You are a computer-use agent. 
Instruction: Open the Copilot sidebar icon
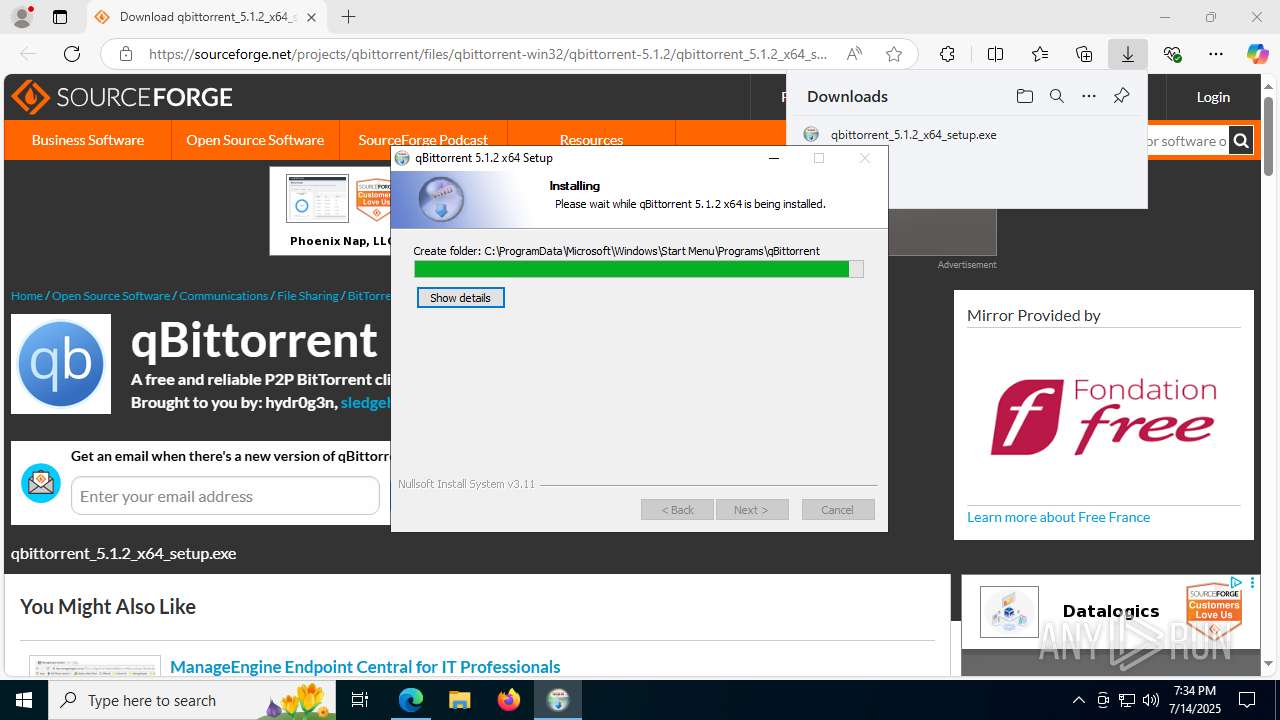[x=1258, y=54]
